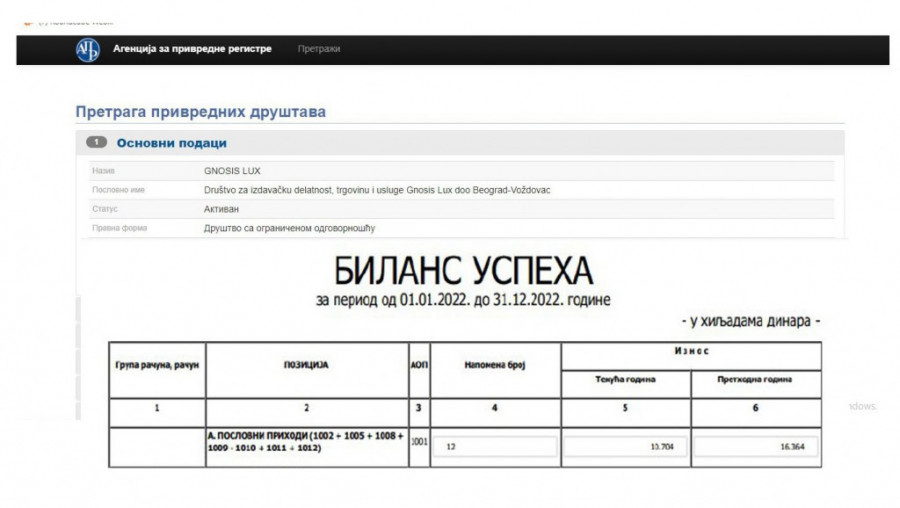The image size is (900, 508).
Task: Collapse the Основни подаци section header
Action: pyautogui.click(x=171, y=143)
